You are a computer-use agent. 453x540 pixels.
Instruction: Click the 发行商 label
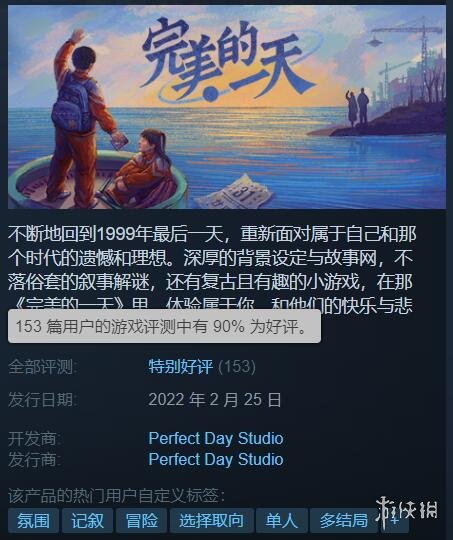tap(34, 459)
